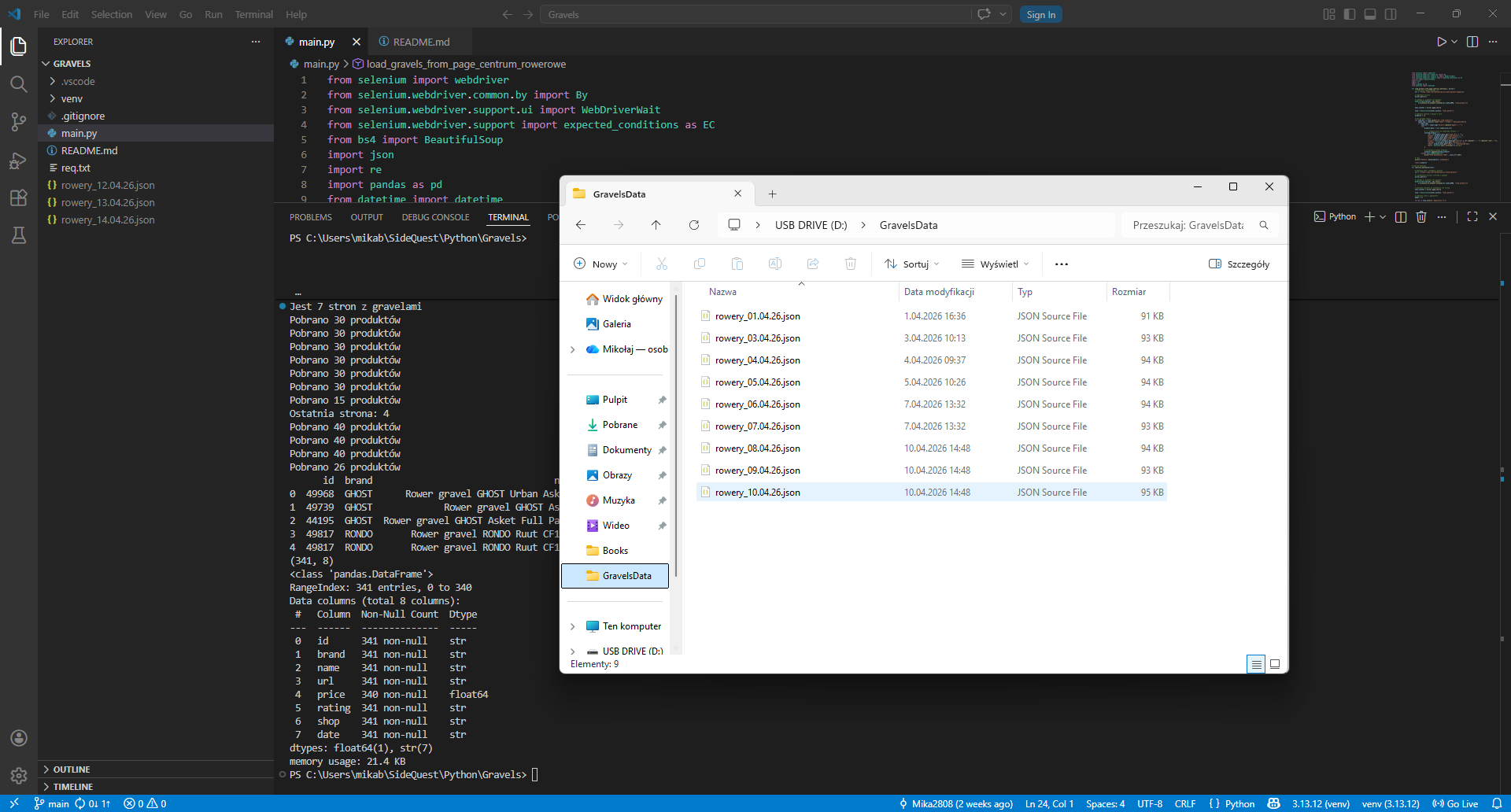Toggle primary sidebar layout button
Viewport: 1511px width, 812px height.
click(1350, 14)
